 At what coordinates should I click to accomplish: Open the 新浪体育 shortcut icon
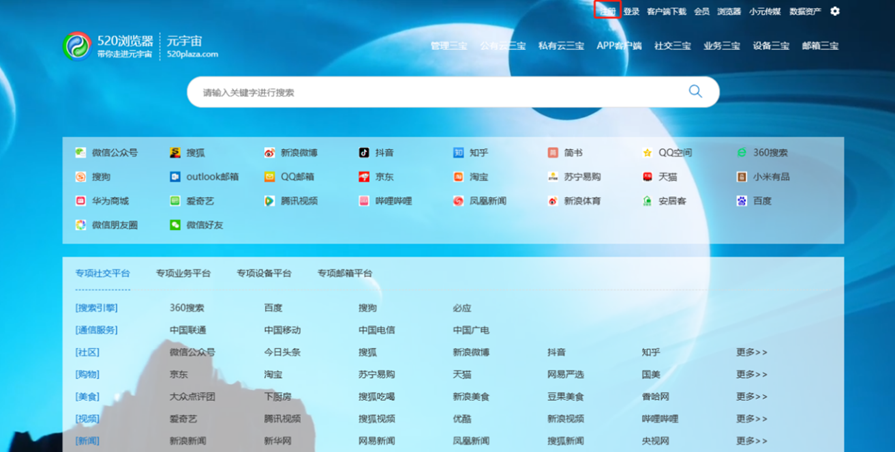click(x=553, y=201)
